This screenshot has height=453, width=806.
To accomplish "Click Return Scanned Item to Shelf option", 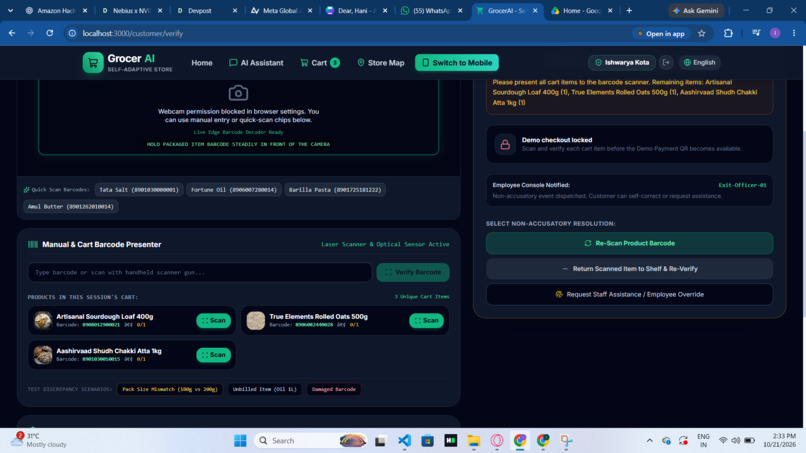I will 629,269.
